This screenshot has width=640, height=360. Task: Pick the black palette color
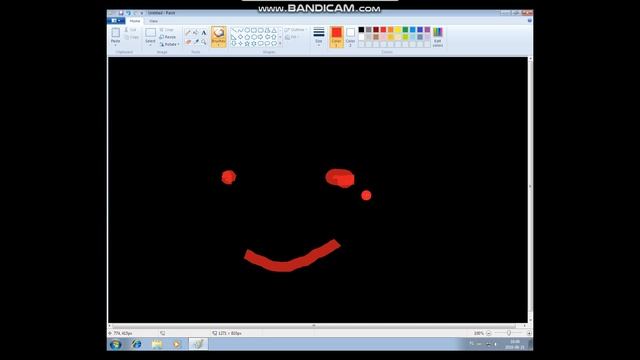pos(361,29)
